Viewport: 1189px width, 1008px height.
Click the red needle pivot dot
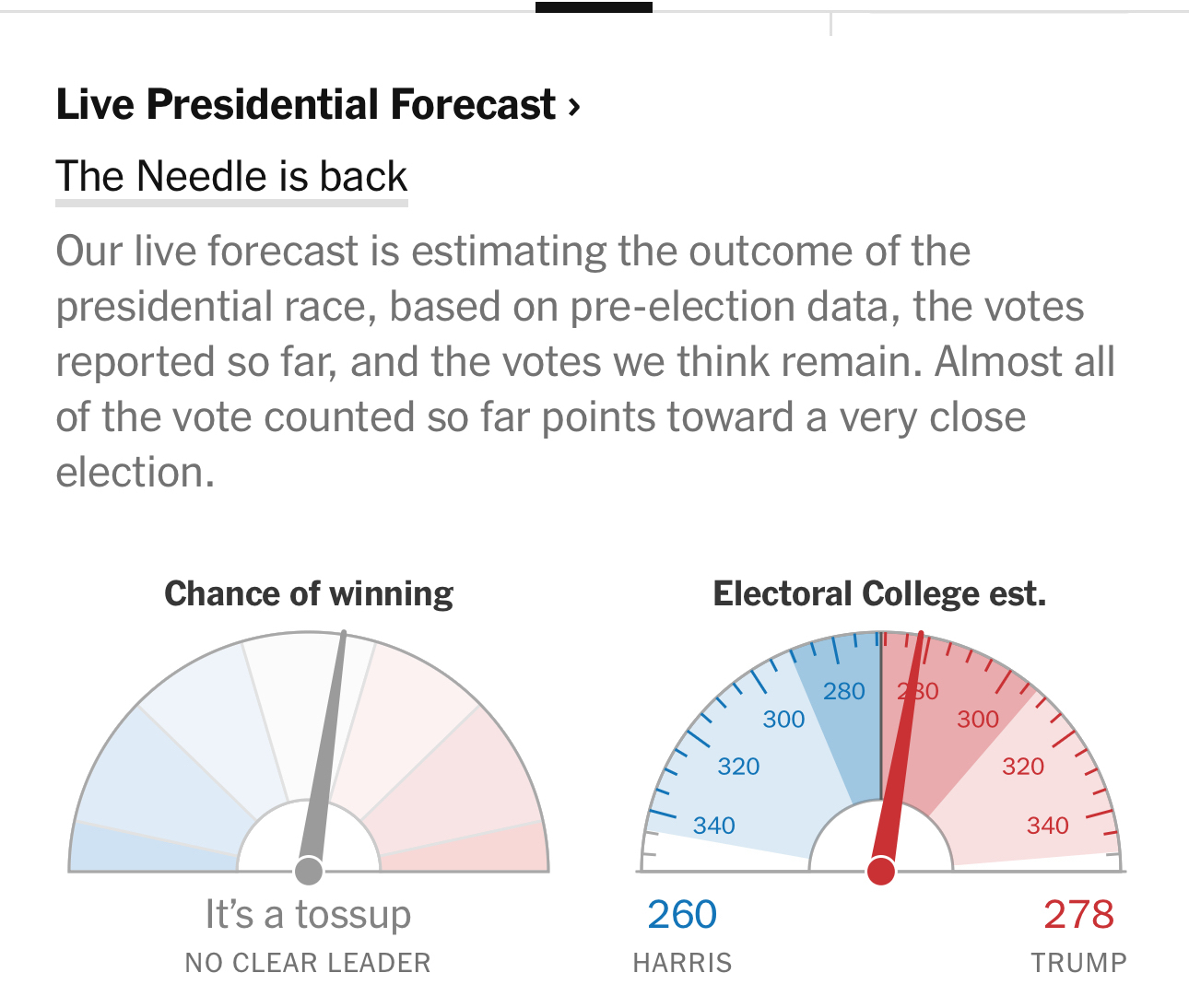point(881,870)
